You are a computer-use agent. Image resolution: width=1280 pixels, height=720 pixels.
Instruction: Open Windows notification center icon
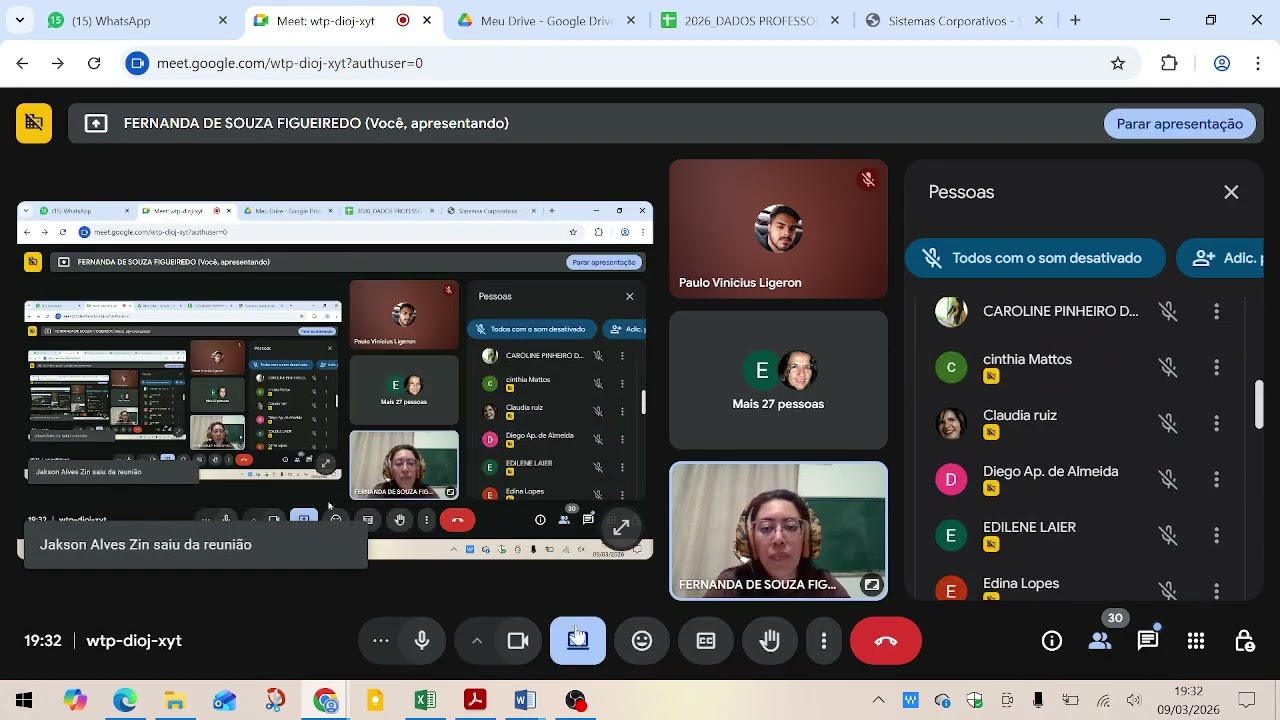pyautogui.click(x=1247, y=700)
